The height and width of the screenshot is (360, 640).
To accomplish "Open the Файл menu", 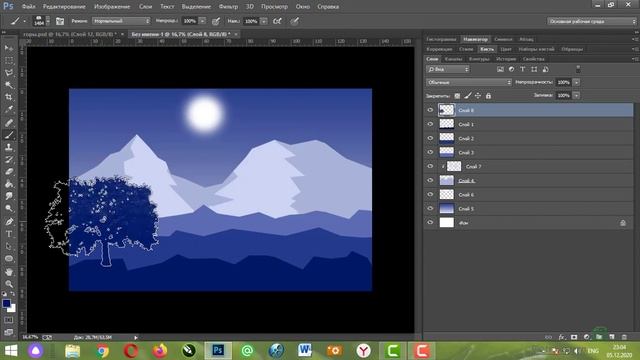I will [28, 7].
